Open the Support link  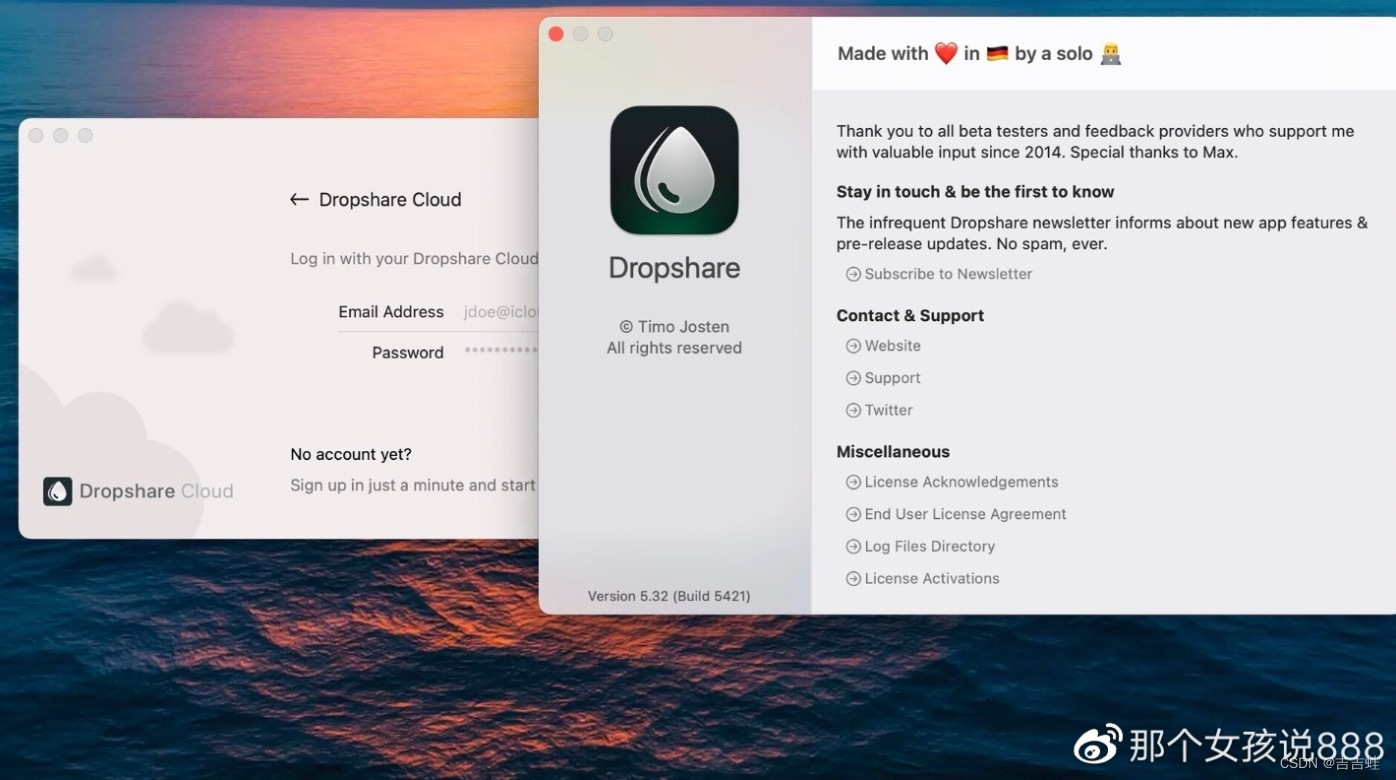[x=893, y=378]
